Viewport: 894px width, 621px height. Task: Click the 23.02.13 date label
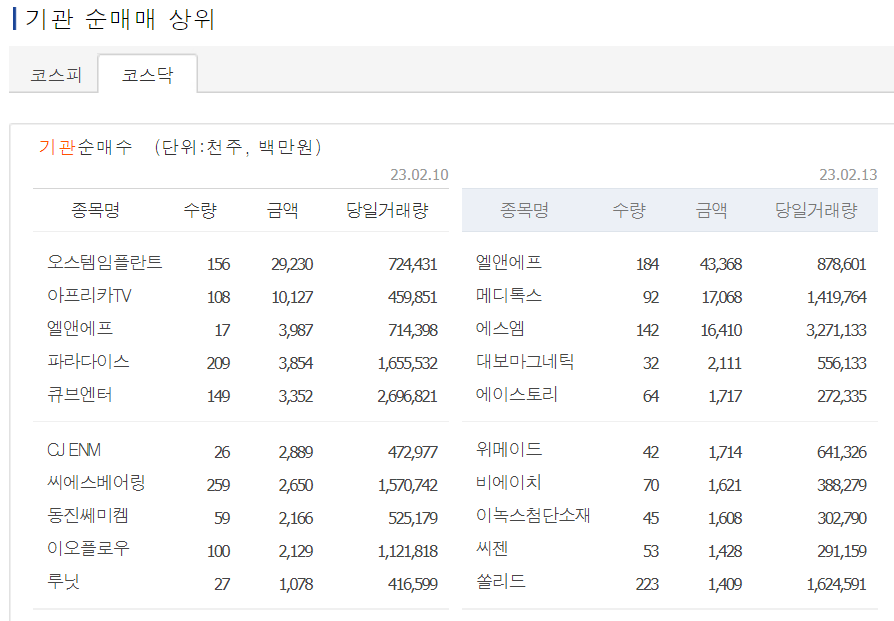coord(848,174)
